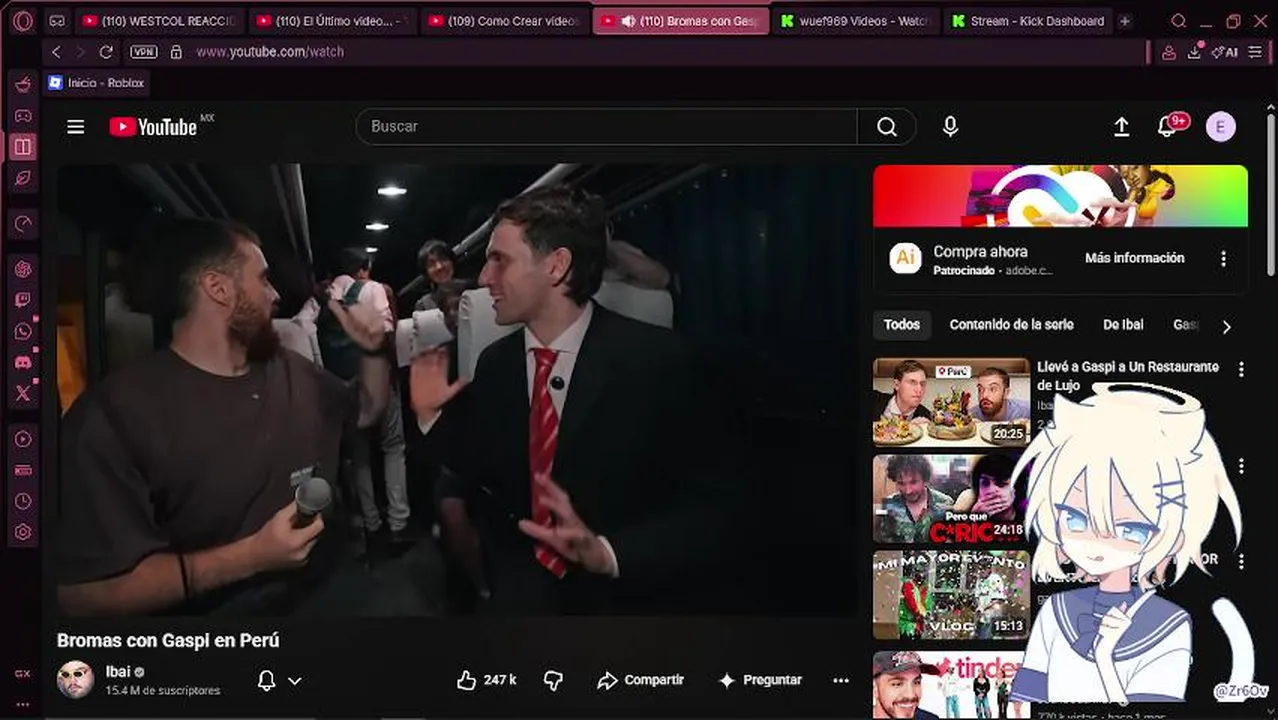Open the 15:13 VLOG video thumbnail
Screen dimensions: 1278x720
[951, 595]
